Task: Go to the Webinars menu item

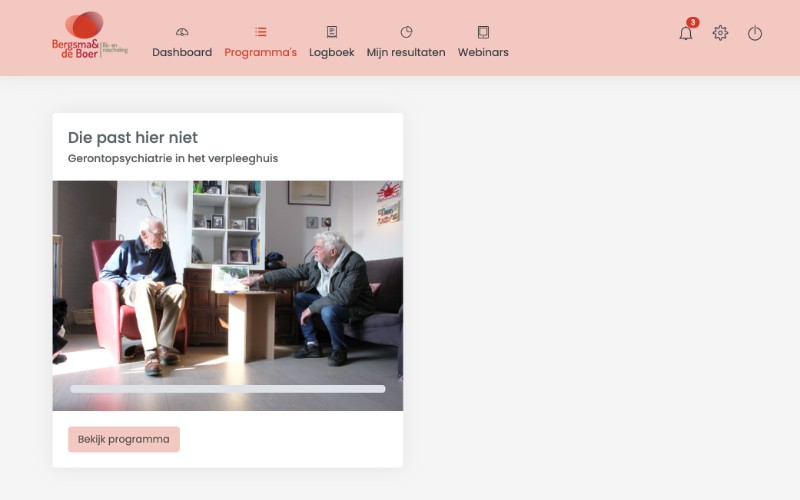Action: [x=483, y=52]
